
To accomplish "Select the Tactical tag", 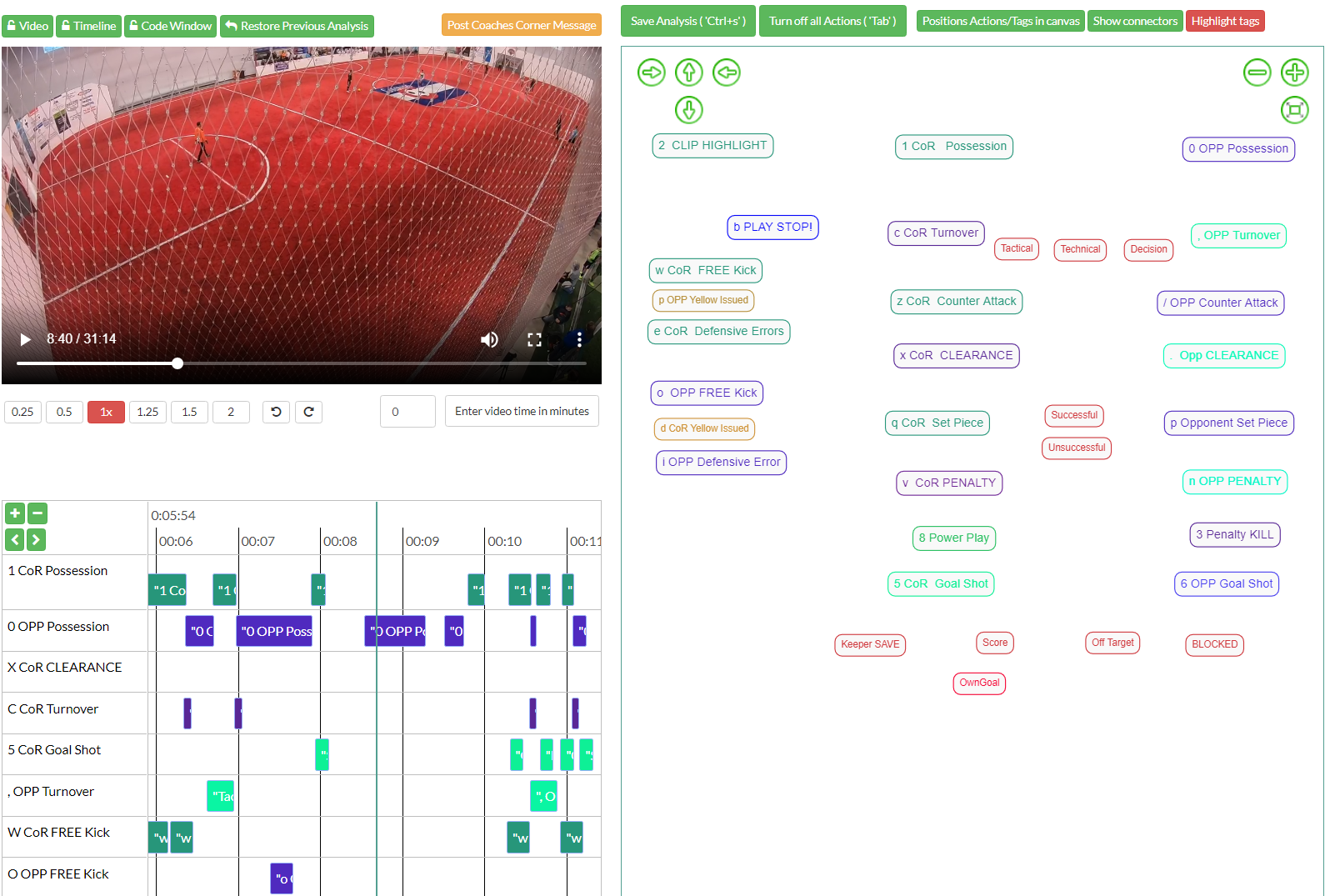I will coord(1017,248).
